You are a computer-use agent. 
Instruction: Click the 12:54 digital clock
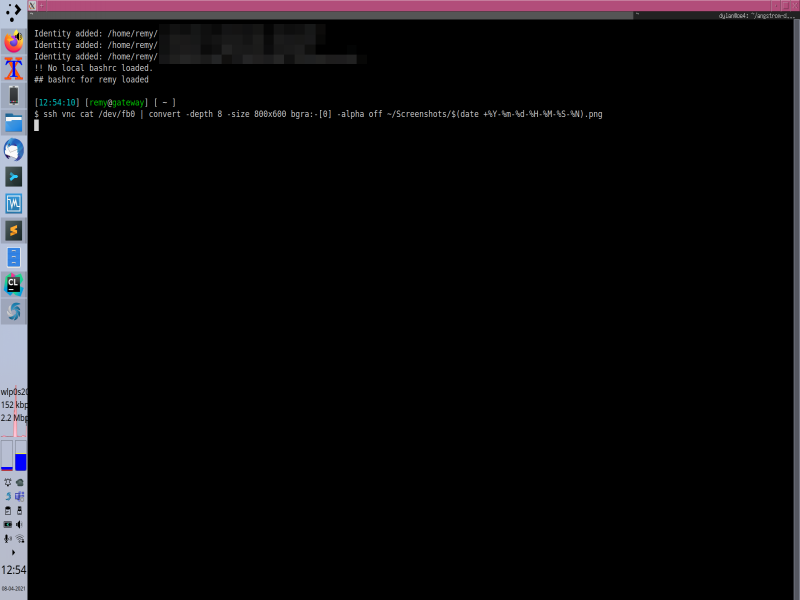tap(13, 570)
